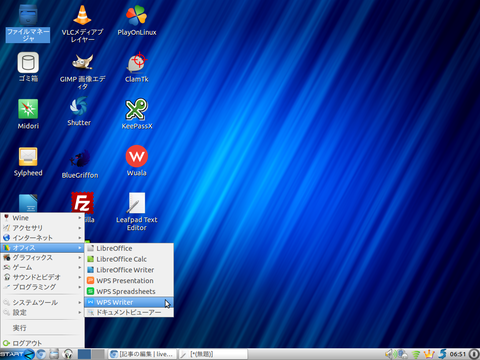Click the START button on the taskbar
Viewport: 480px width, 360px height.
17,354
